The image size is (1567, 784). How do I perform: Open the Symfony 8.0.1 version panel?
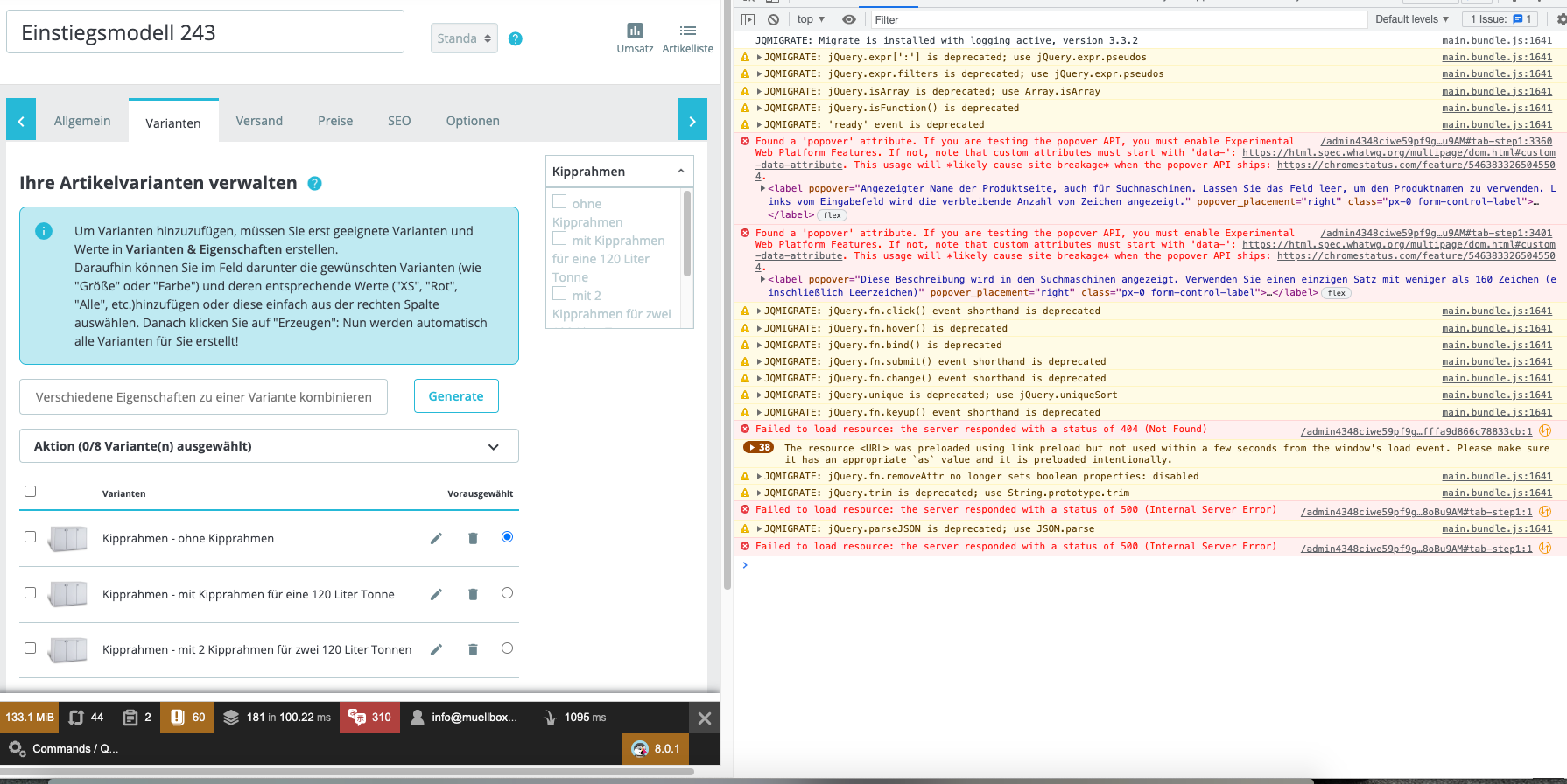(656, 748)
